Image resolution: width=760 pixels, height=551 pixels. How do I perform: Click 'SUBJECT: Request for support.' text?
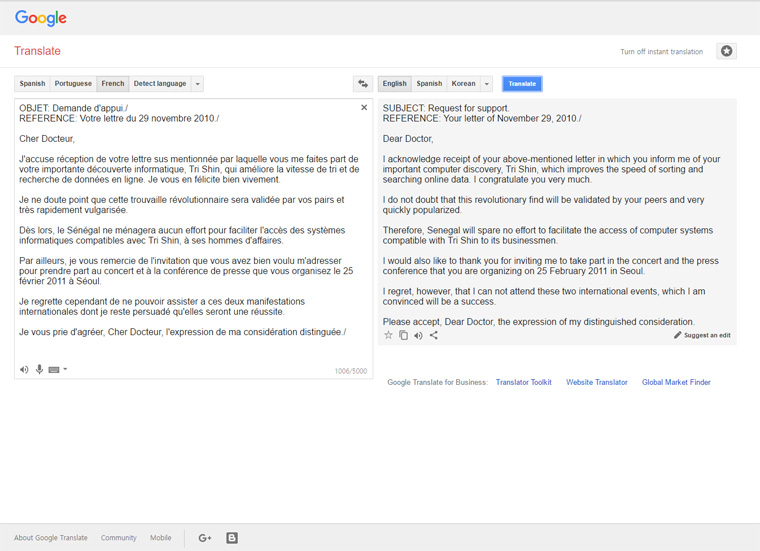446,108
